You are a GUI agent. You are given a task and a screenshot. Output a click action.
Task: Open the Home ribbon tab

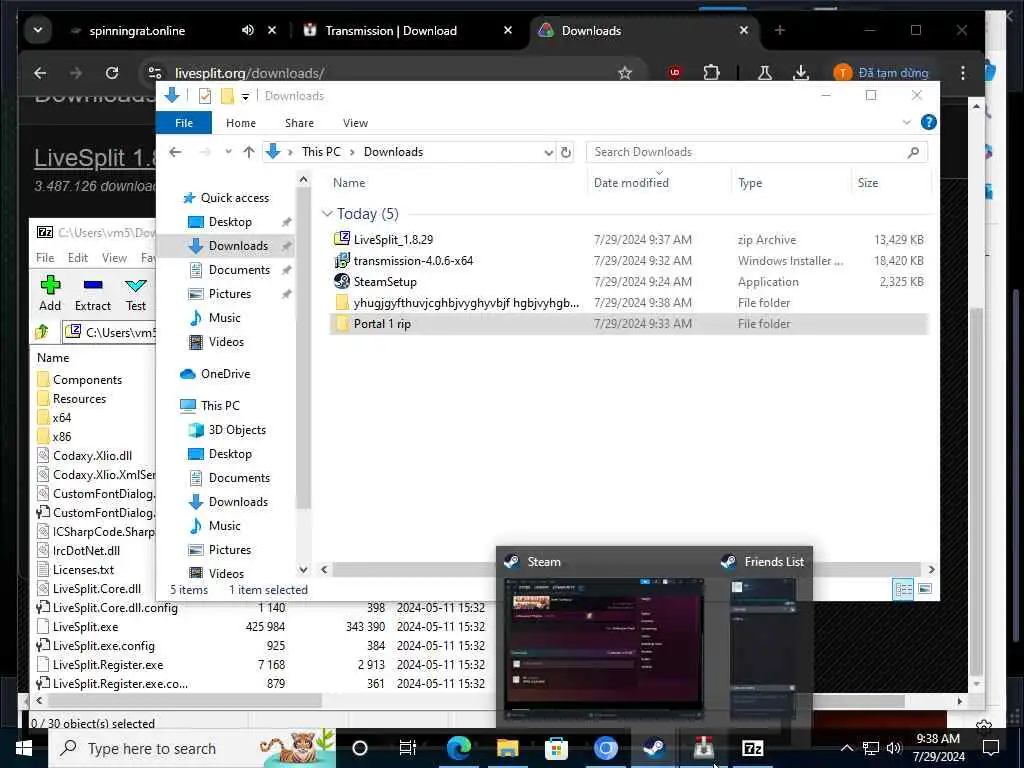241,123
